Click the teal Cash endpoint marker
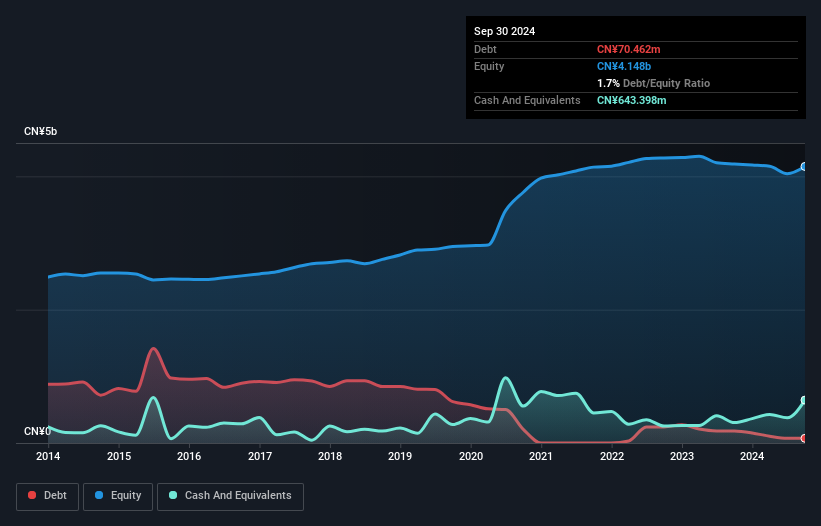Image resolution: width=821 pixels, height=526 pixels. click(803, 401)
